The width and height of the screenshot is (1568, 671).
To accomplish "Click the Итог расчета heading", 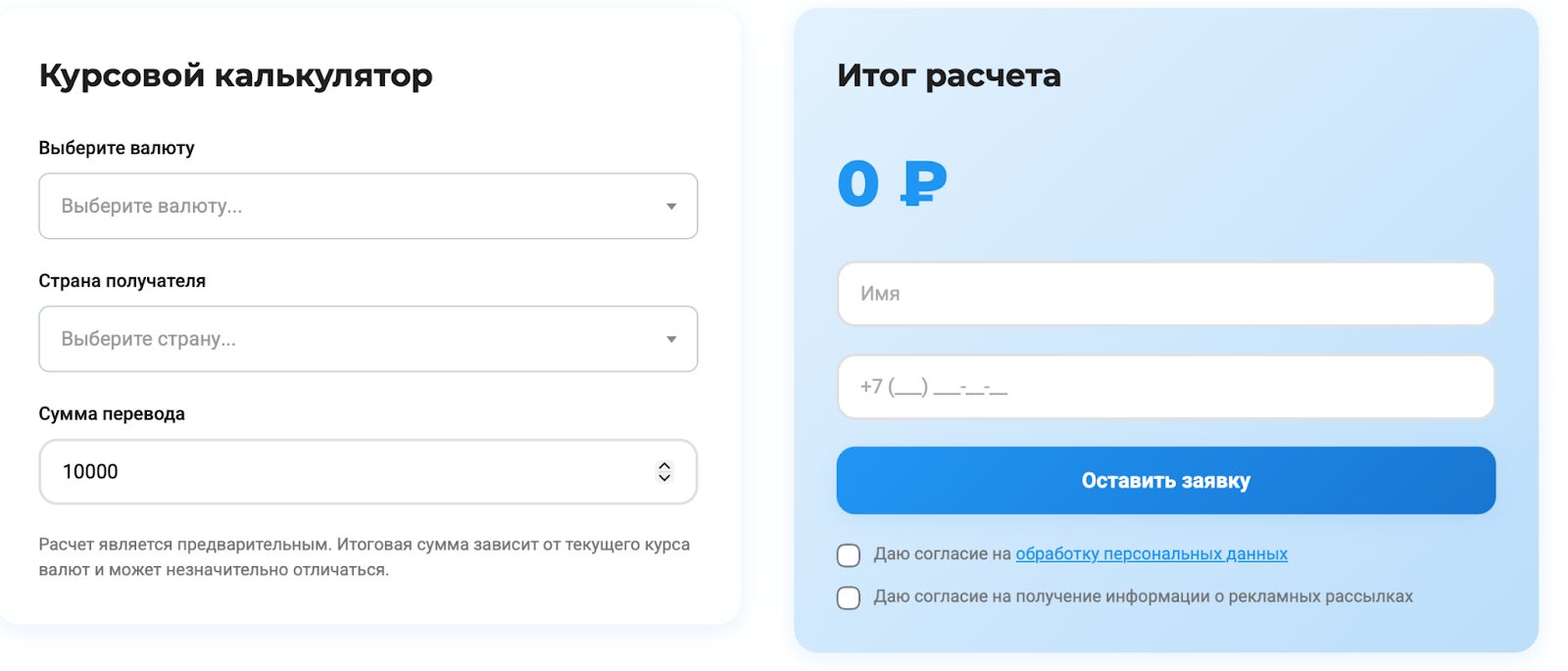I will pyautogui.click(x=948, y=75).
